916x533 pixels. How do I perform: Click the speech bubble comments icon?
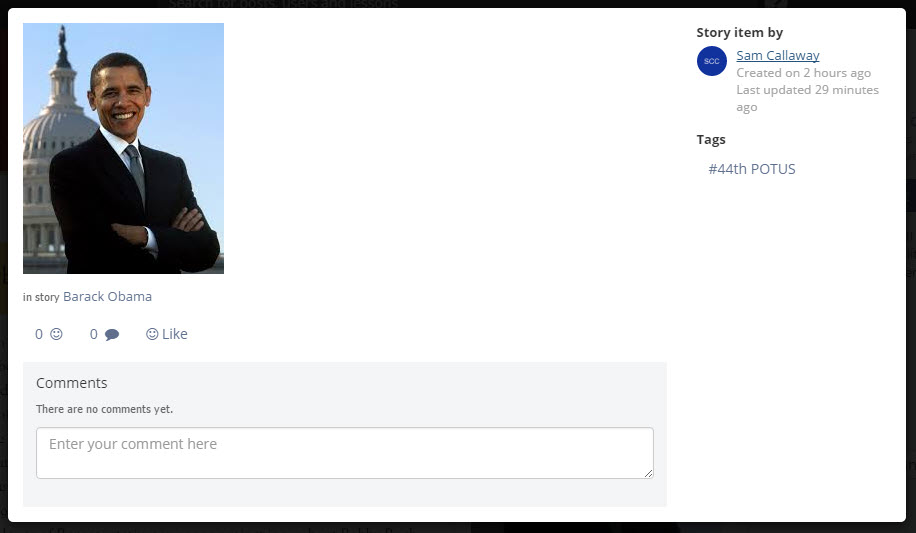(112, 335)
